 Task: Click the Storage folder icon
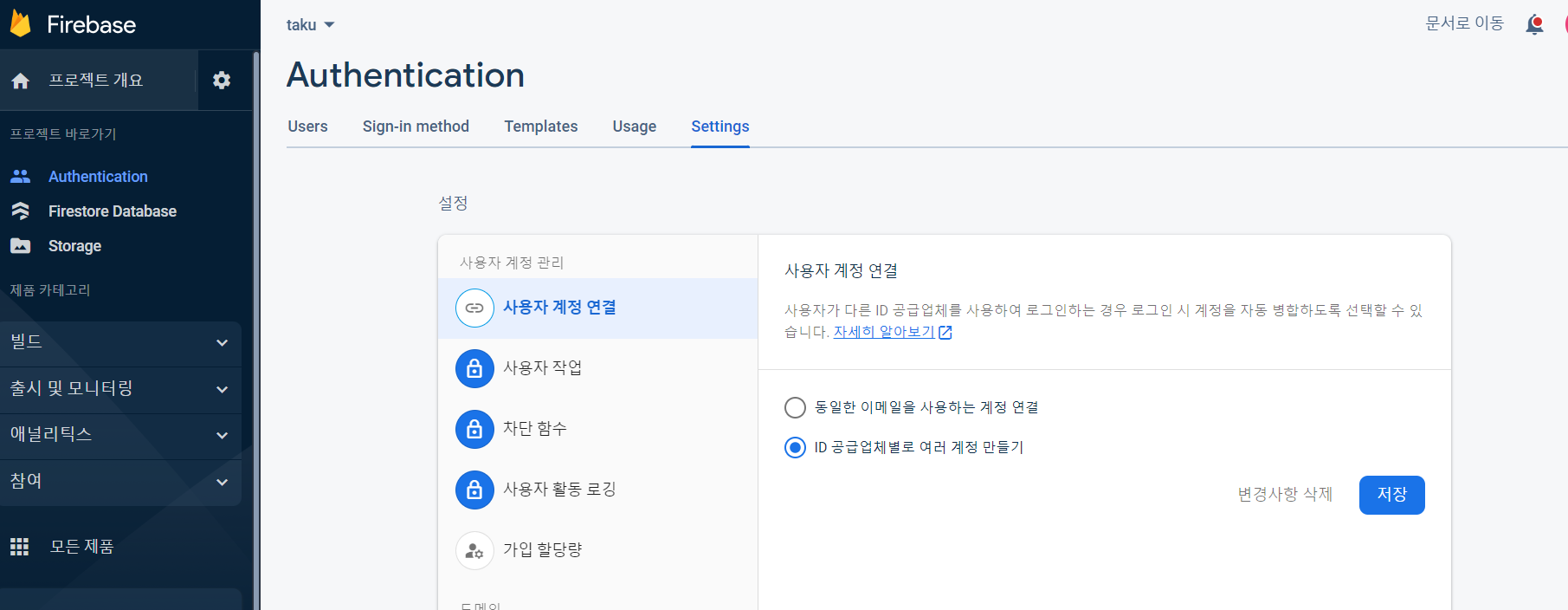click(21, 246)
